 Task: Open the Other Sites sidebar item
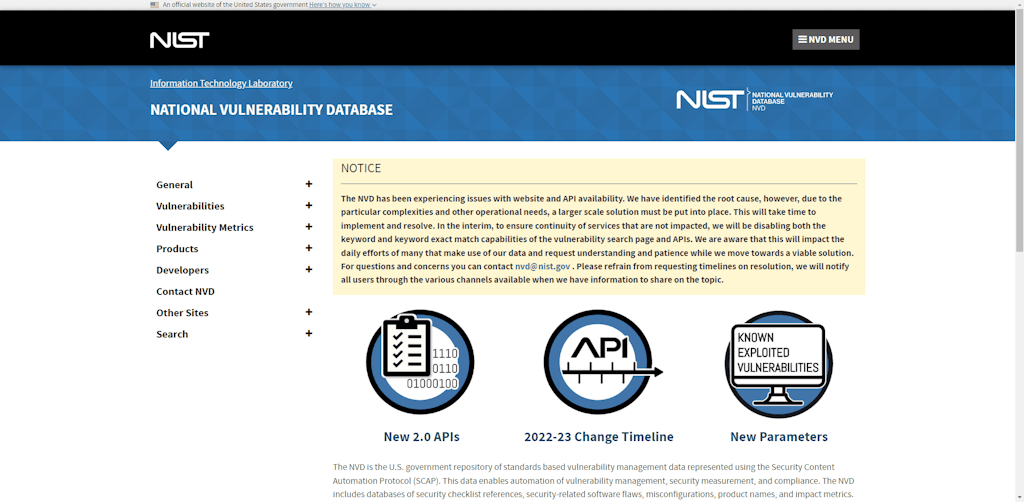182,313
